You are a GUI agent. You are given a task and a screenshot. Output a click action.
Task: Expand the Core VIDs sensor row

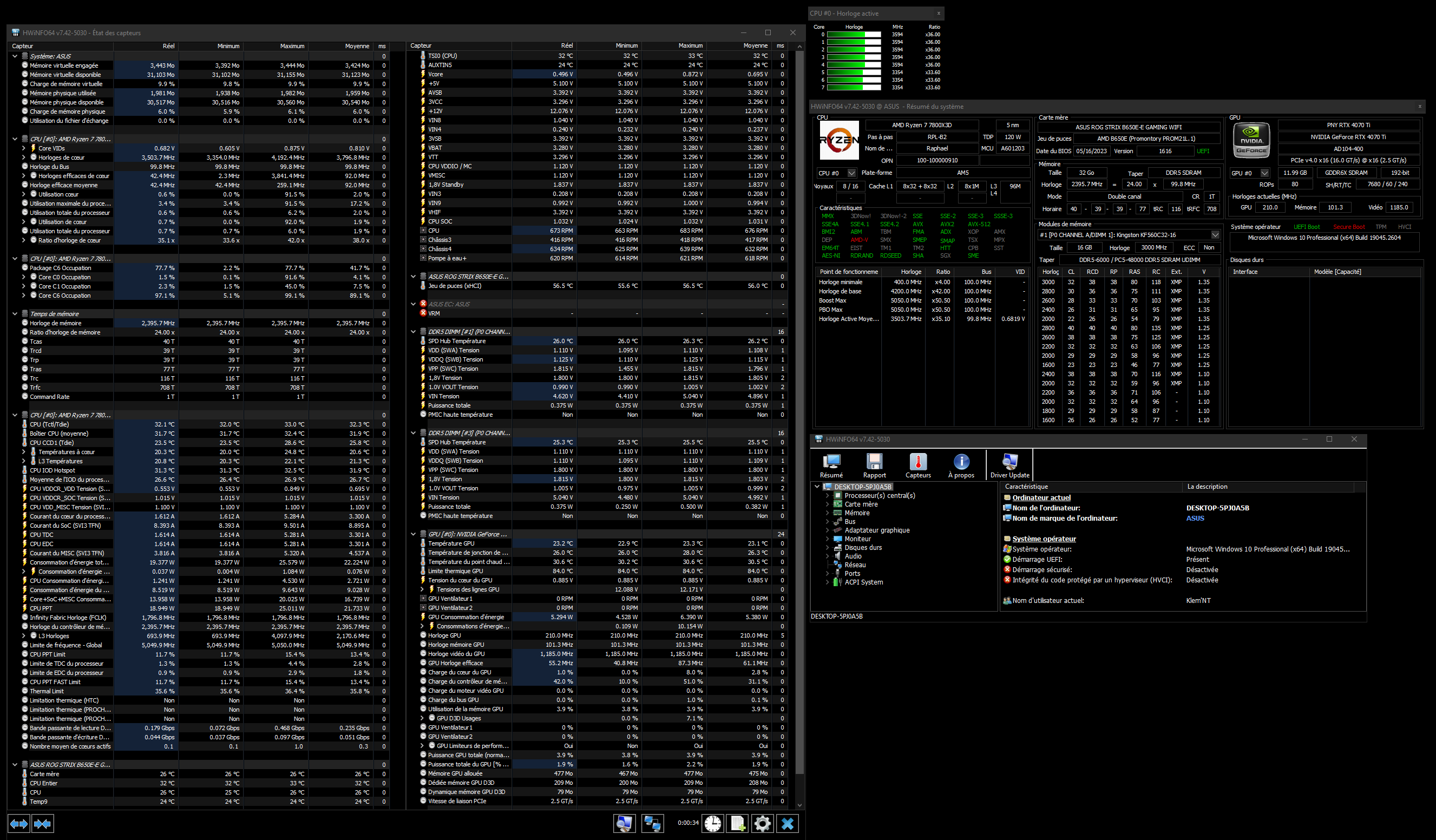[24, 148]
